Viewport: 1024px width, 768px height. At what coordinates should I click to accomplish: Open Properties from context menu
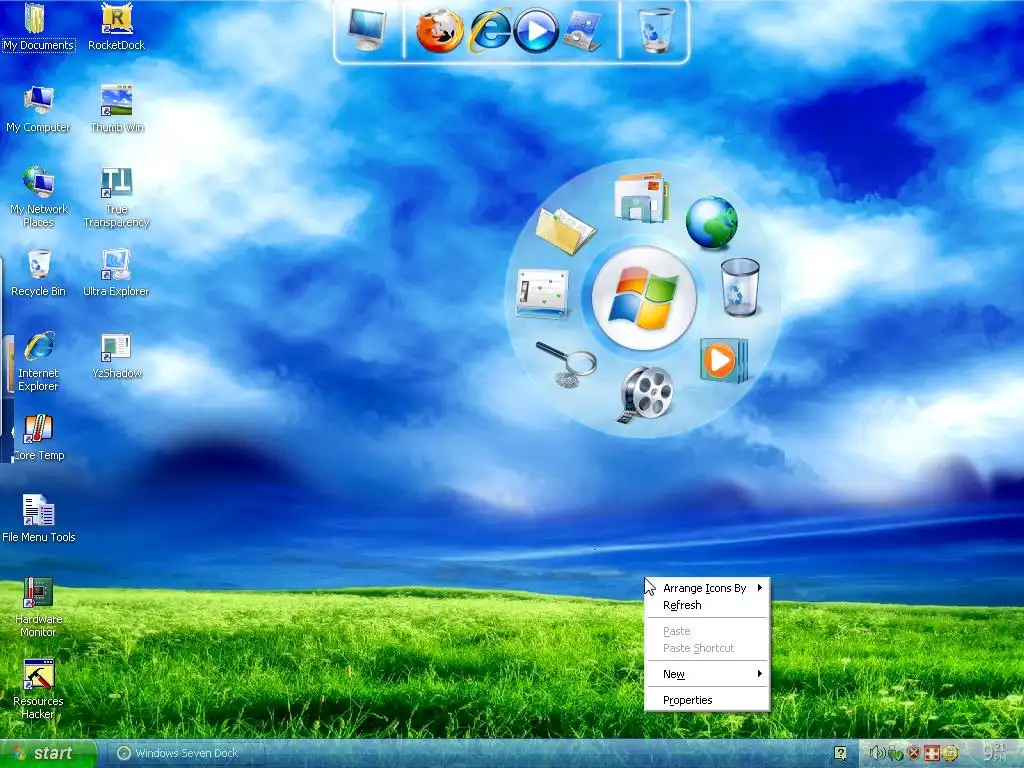[707, 700]
